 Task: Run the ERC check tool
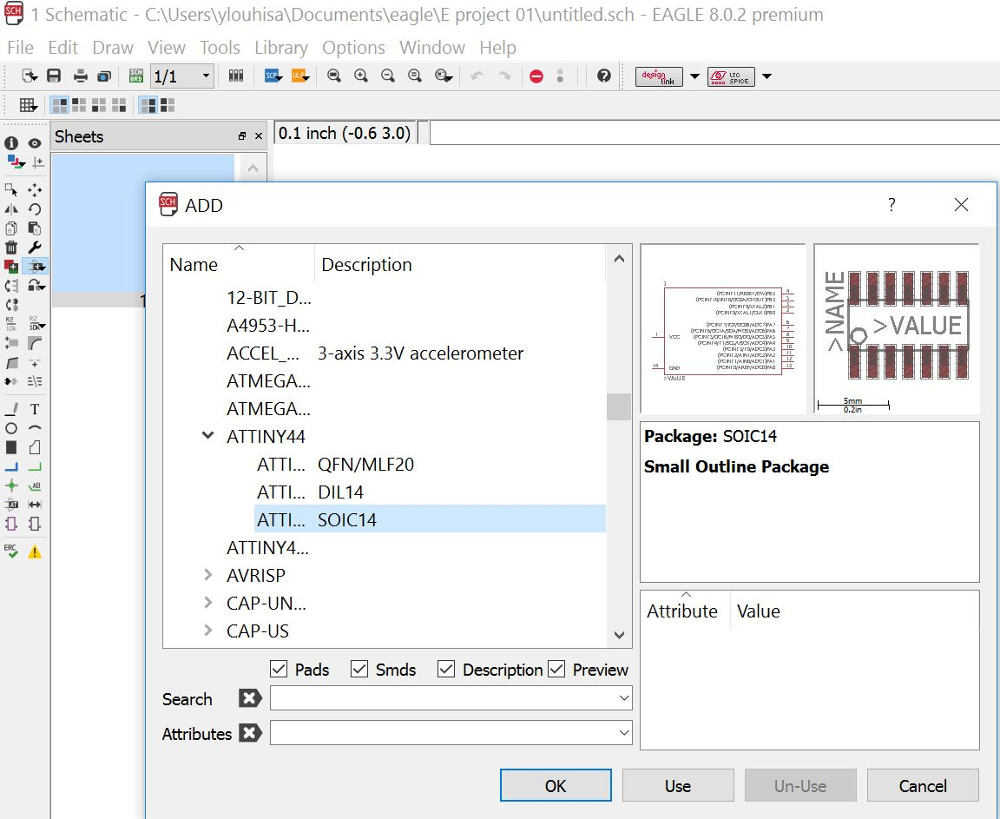11,551
